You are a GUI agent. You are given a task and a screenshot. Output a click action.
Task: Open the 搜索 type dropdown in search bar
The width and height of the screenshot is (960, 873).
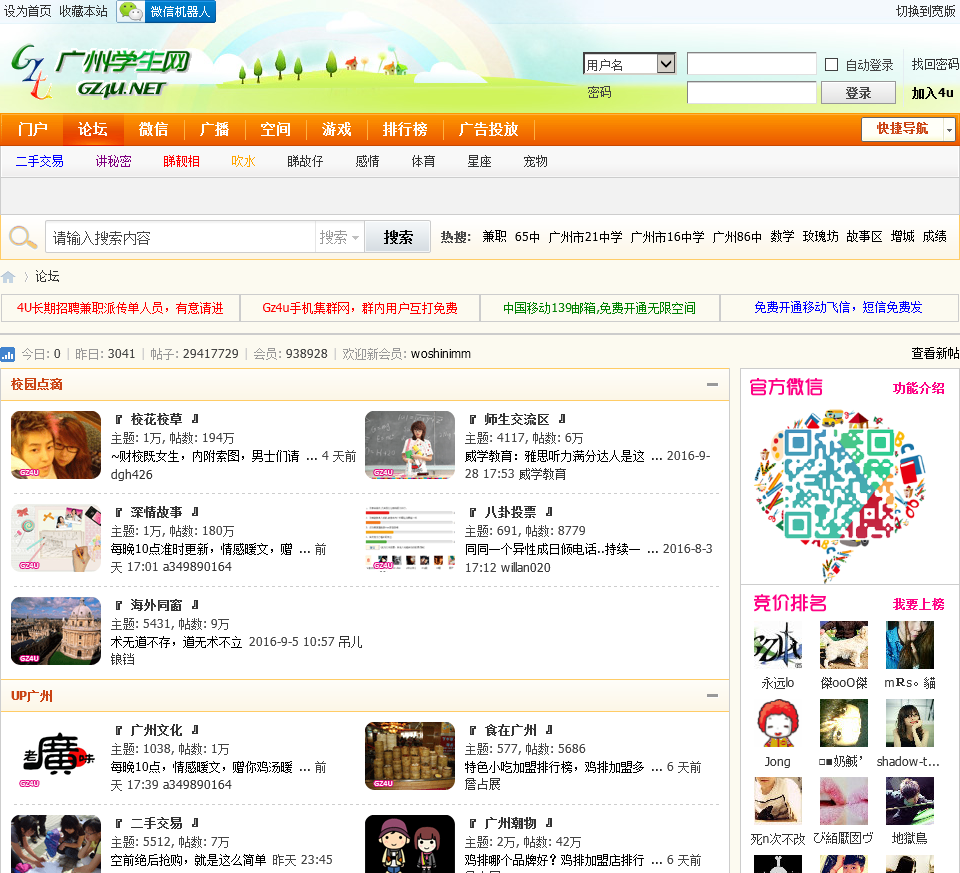click(339, 237)
